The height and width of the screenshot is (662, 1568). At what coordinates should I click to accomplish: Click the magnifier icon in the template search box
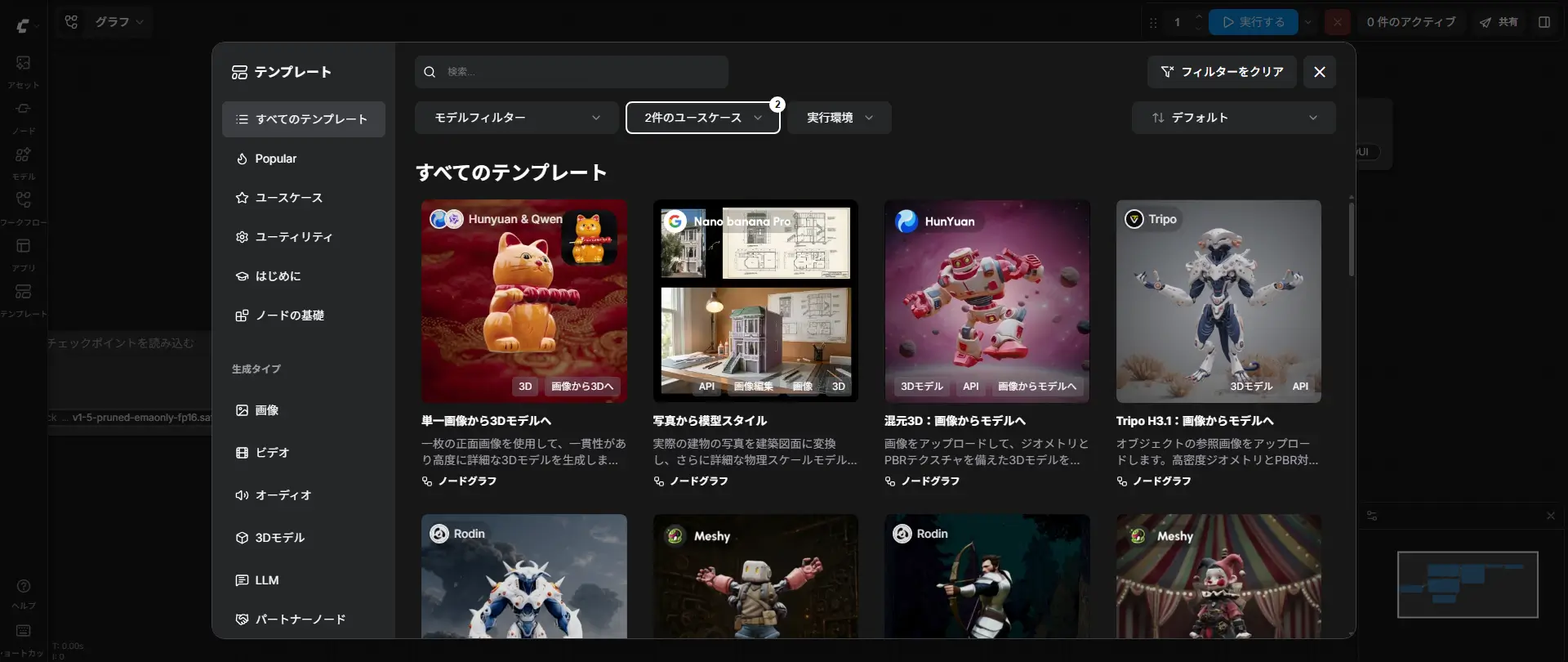tap(430, 72)
